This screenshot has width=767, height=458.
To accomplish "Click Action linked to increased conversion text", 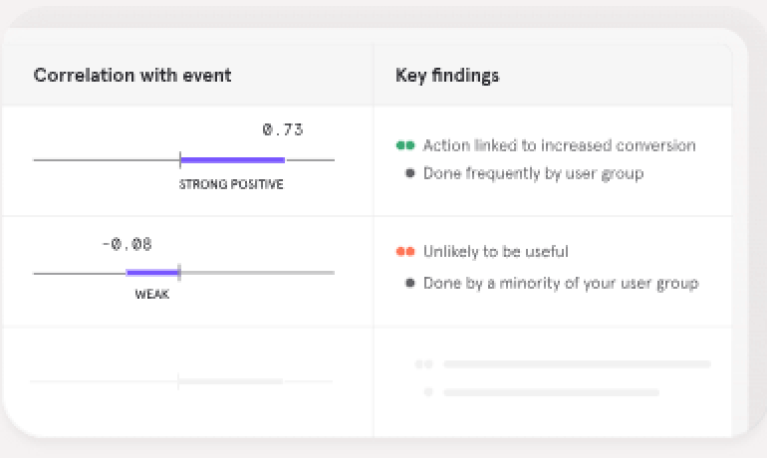I will coord(559,146).
